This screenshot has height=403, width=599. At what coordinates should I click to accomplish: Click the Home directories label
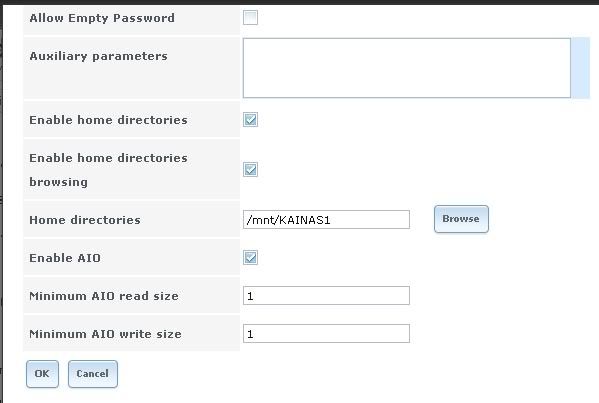tap(85, 220)
